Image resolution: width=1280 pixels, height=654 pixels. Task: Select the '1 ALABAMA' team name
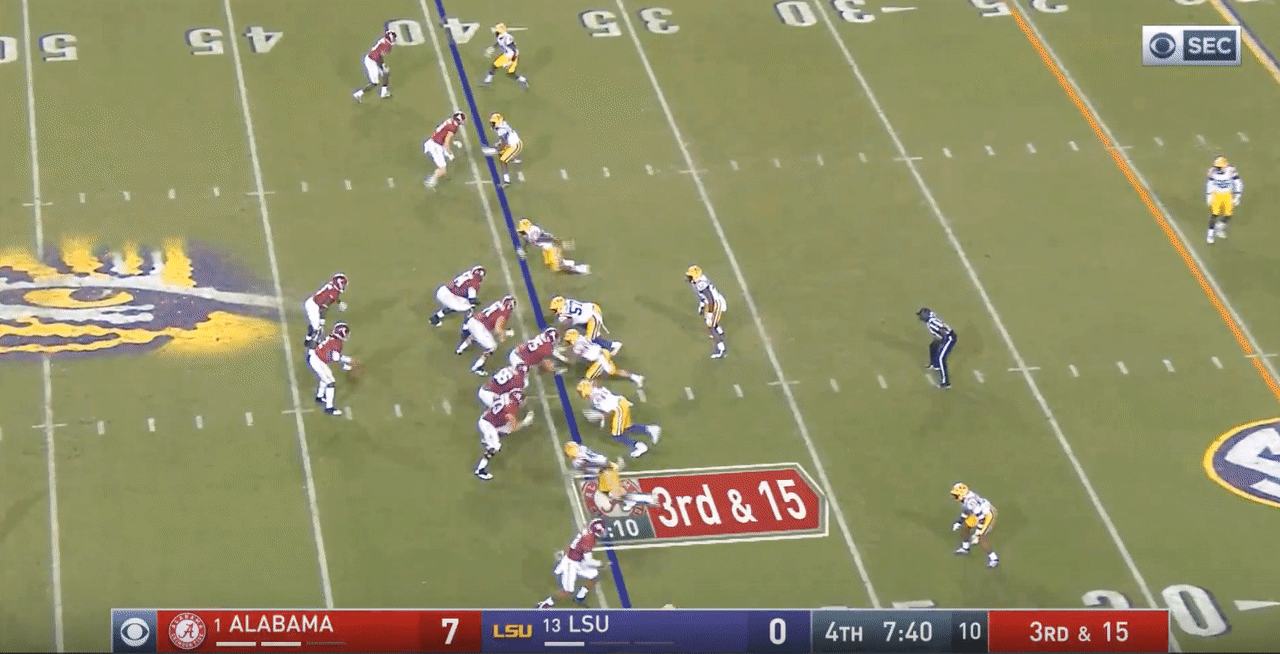point(273,625)
